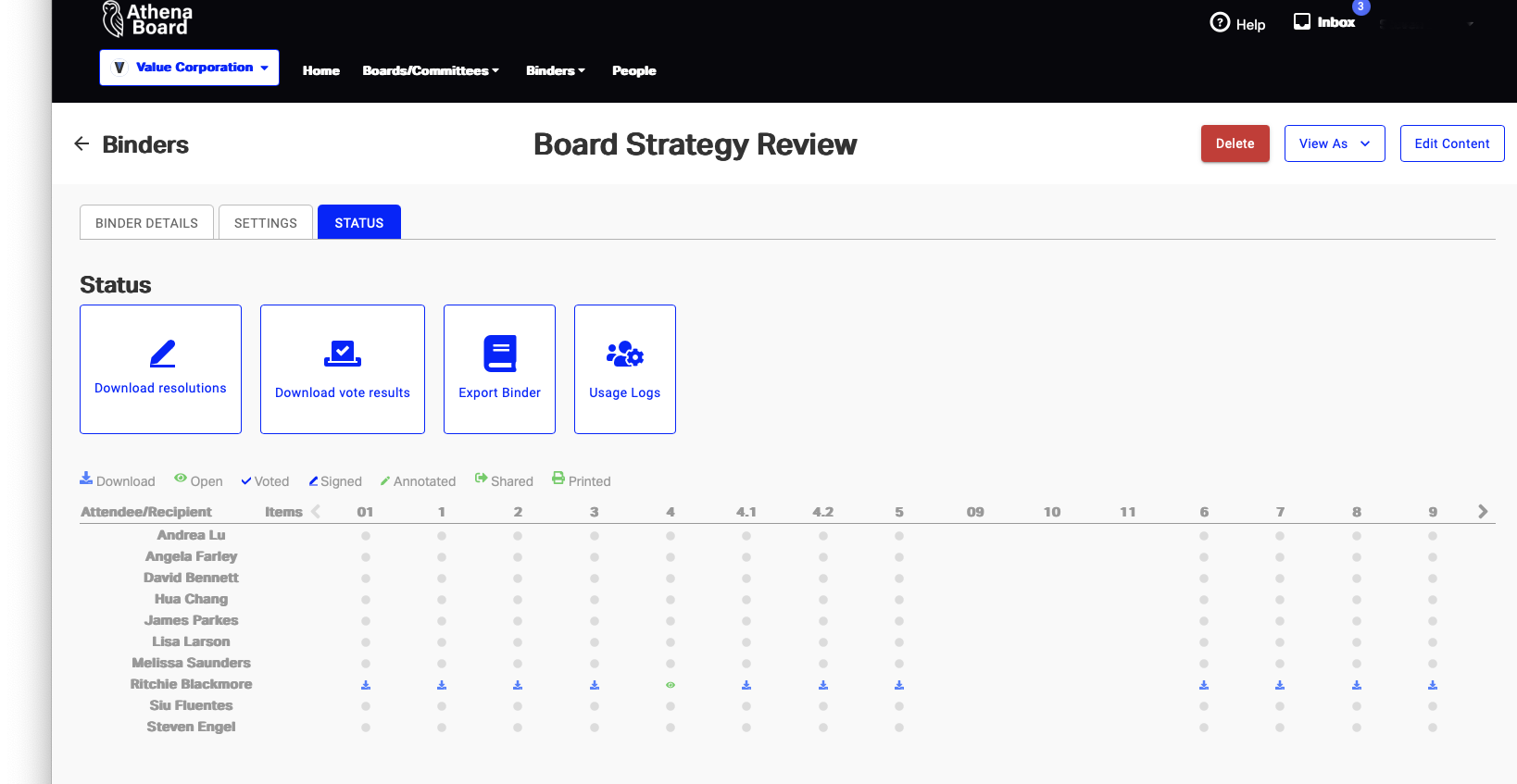This screenshot has height=784, width=1517.
Task: Expand the Boards/Committees menu
Action: [431, 70]
